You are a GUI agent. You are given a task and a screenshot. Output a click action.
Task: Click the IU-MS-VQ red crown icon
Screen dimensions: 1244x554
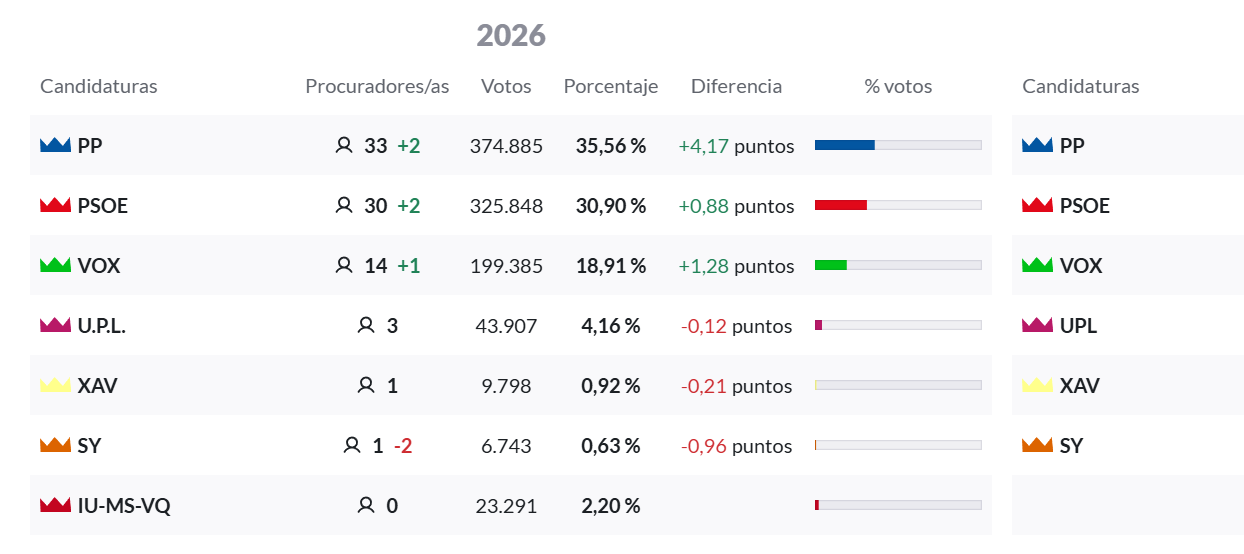click(55, 505)
